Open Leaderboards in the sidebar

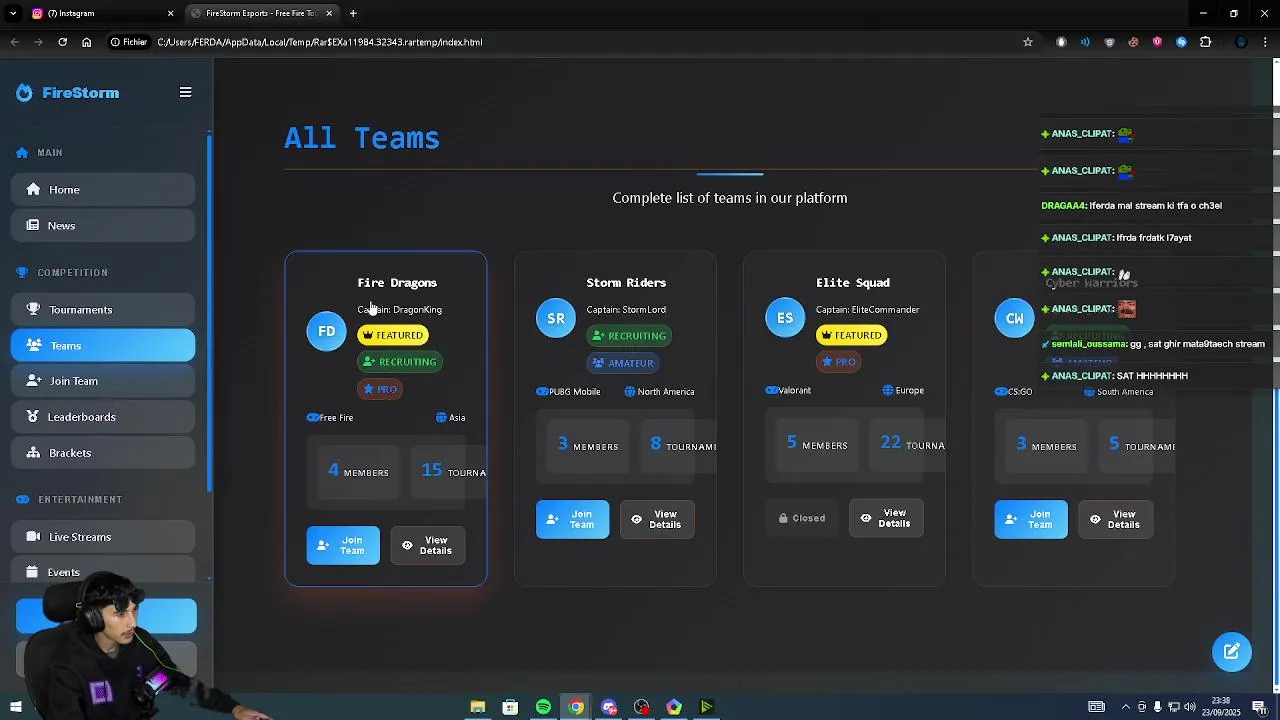click(103, 417)
